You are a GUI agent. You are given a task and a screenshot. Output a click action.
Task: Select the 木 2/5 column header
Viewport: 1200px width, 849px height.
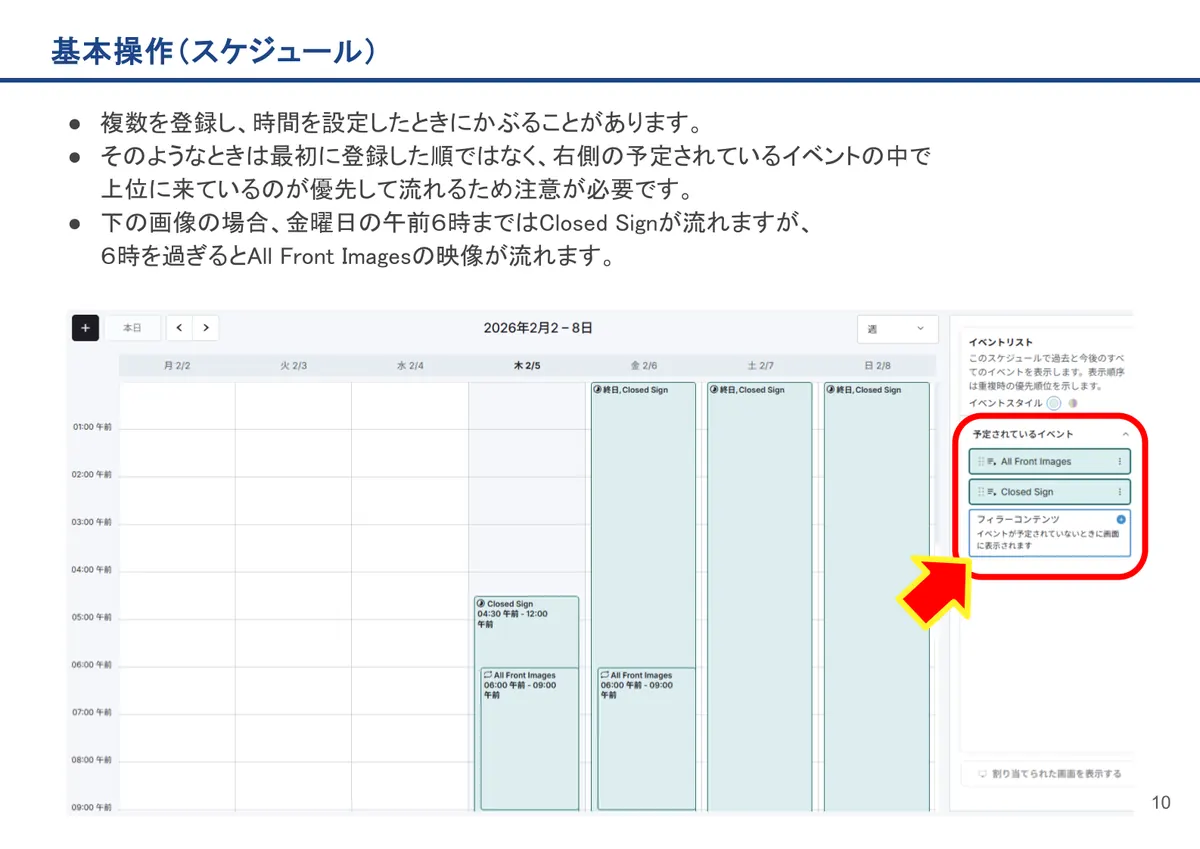527,366
